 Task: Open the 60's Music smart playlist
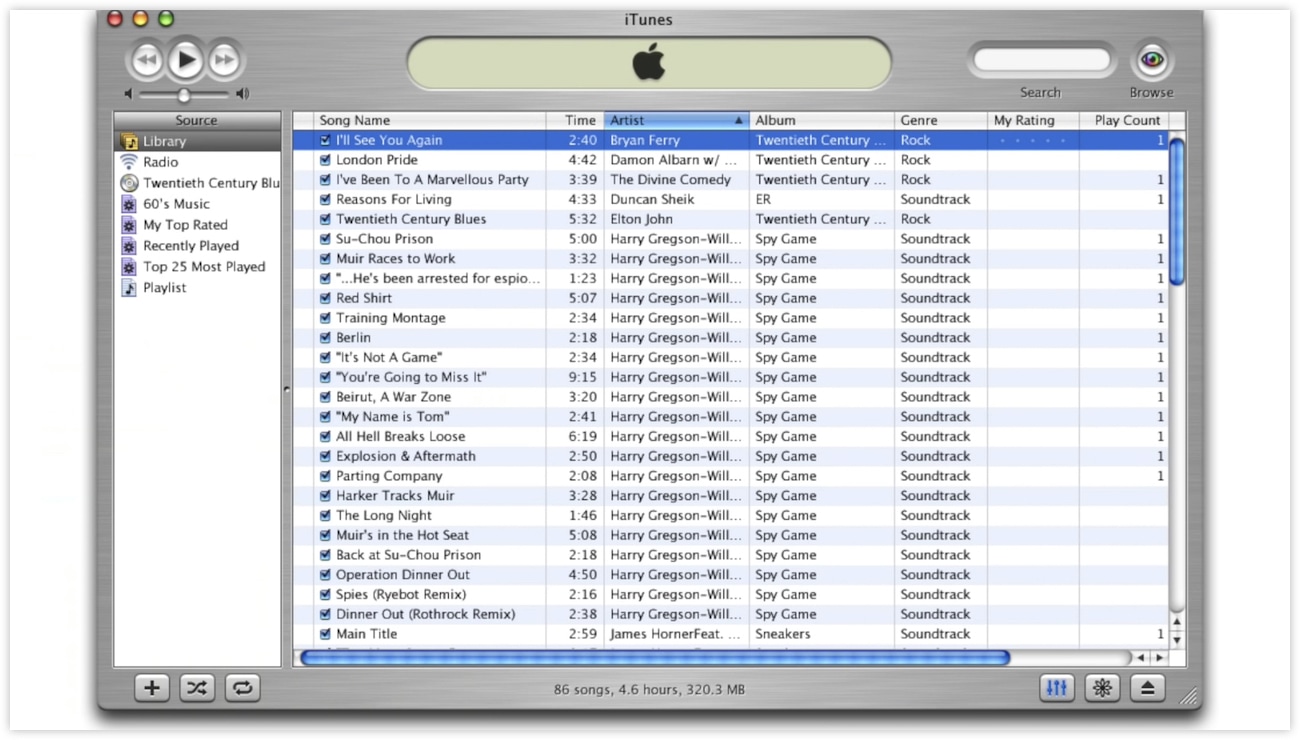(x=197, y=204)
